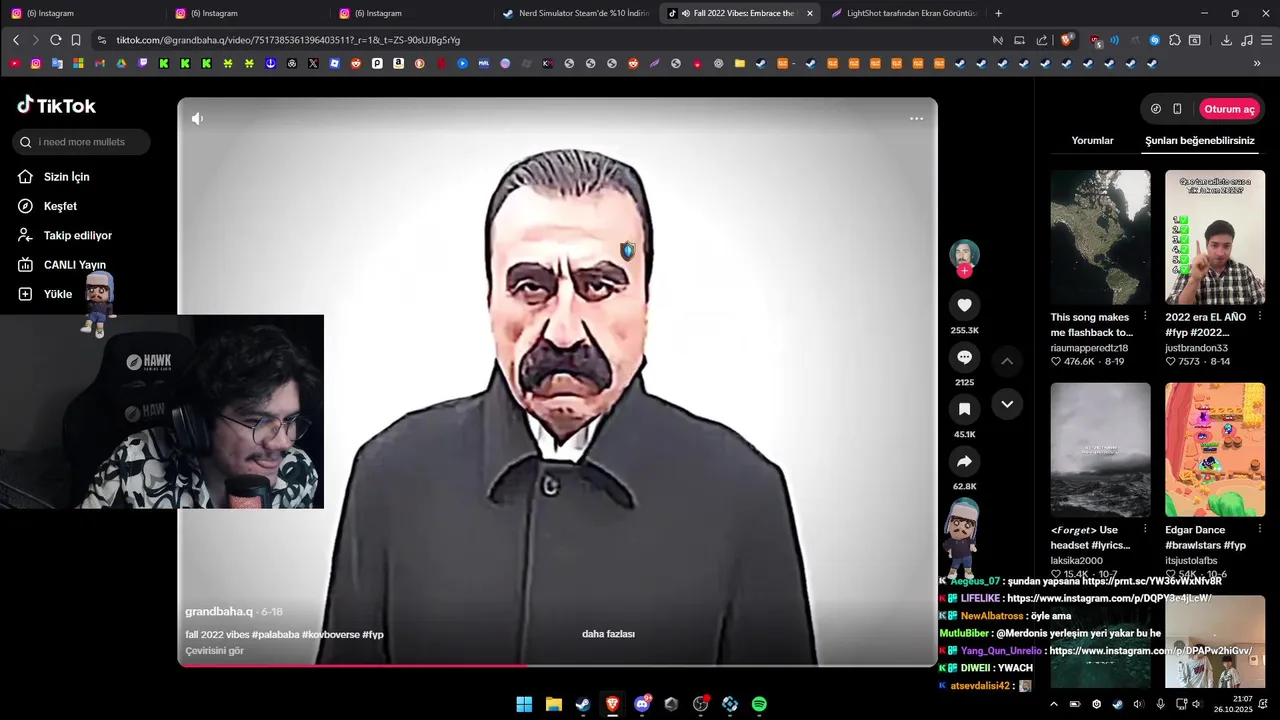Click the browser back arrow
Viewport: 1280px width, 720px height.
(16, 40)
